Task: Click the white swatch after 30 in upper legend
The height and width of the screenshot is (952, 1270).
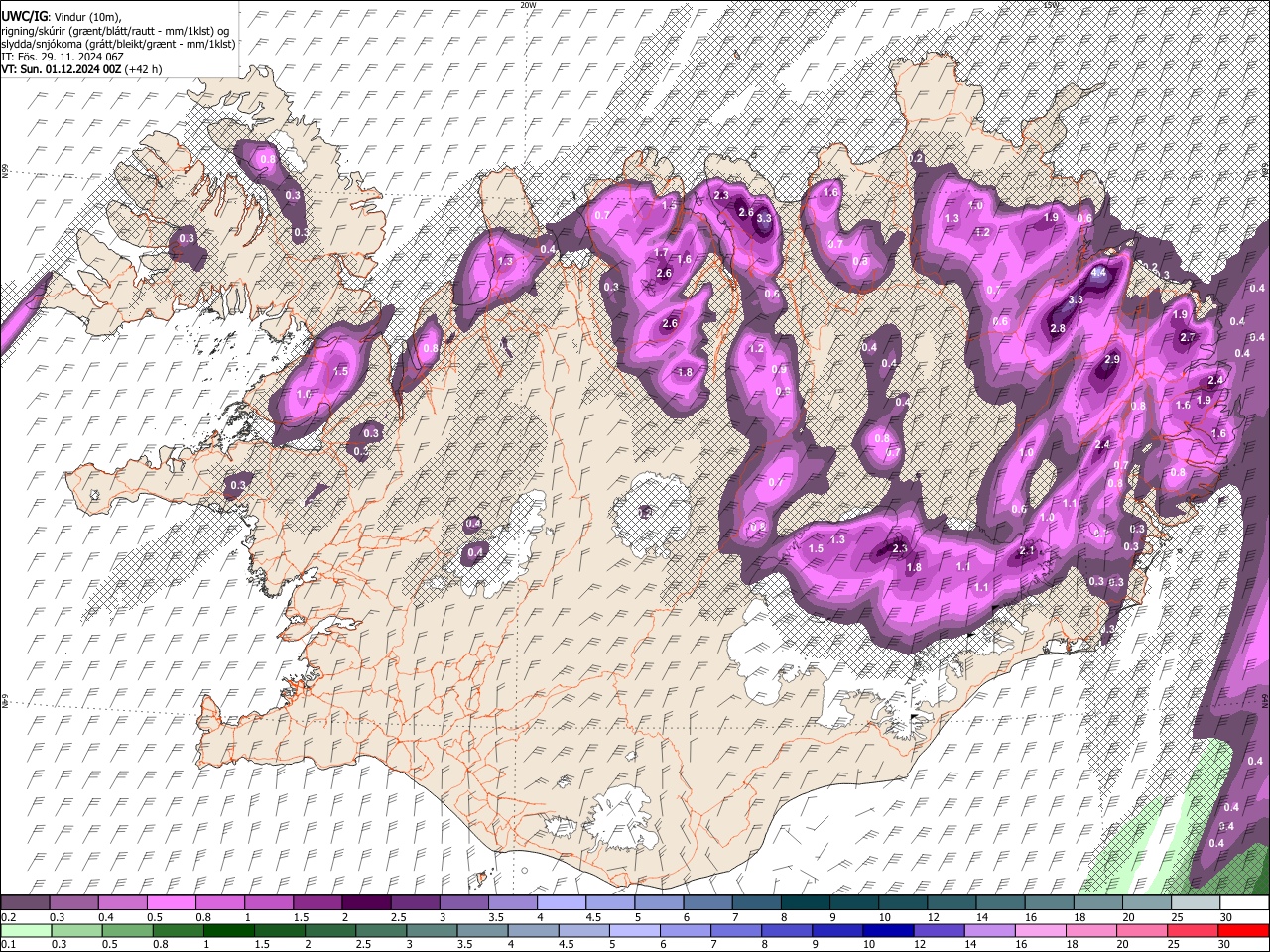Action: point(1244,903)
